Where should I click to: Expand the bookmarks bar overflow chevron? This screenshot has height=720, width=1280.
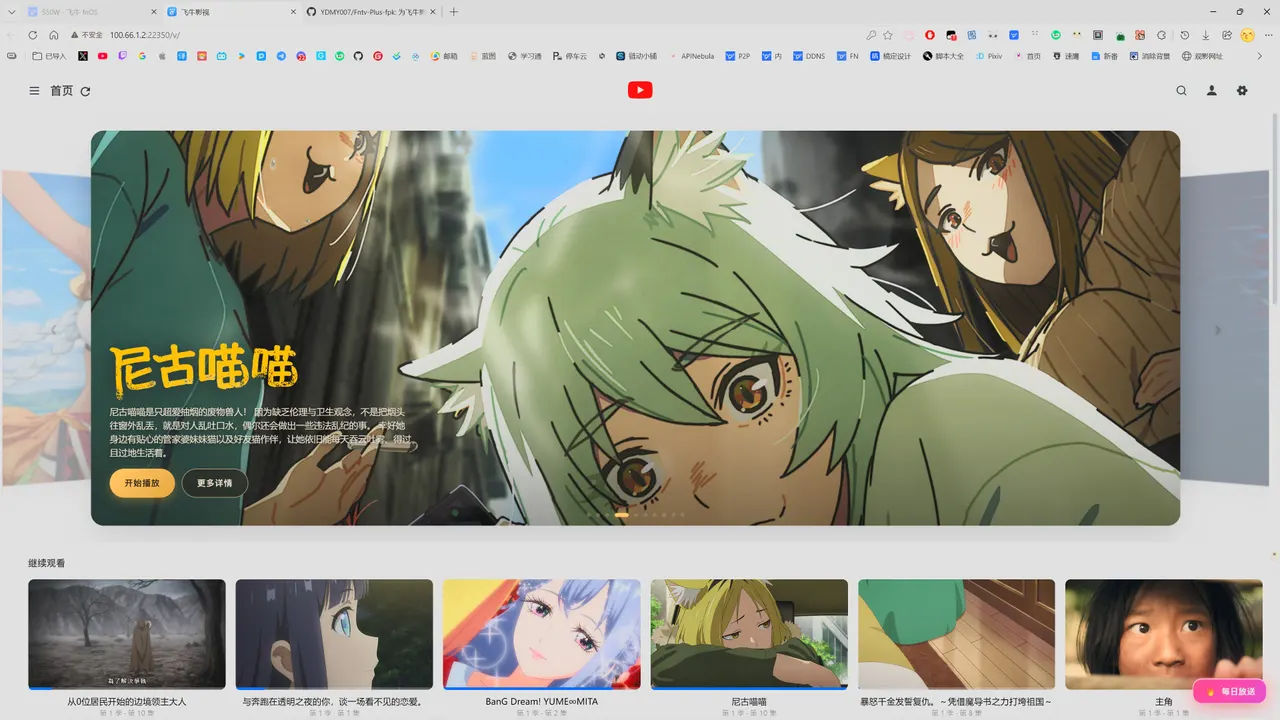coord(1260,56)
